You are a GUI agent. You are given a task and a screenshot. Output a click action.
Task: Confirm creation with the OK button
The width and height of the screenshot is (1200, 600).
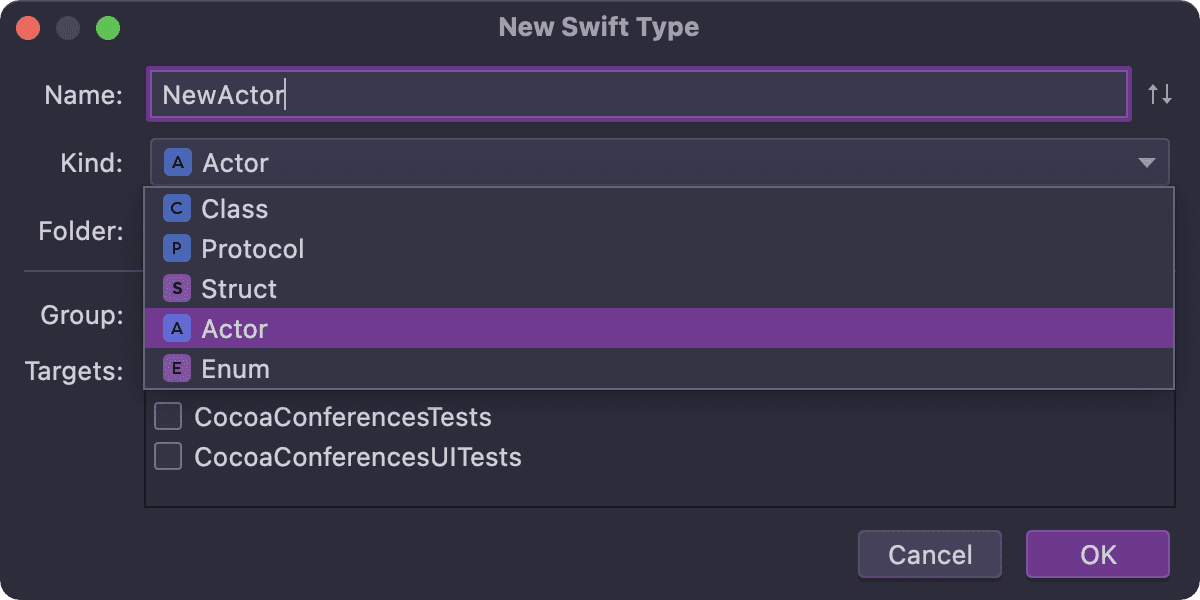[x=1097, y=554]
